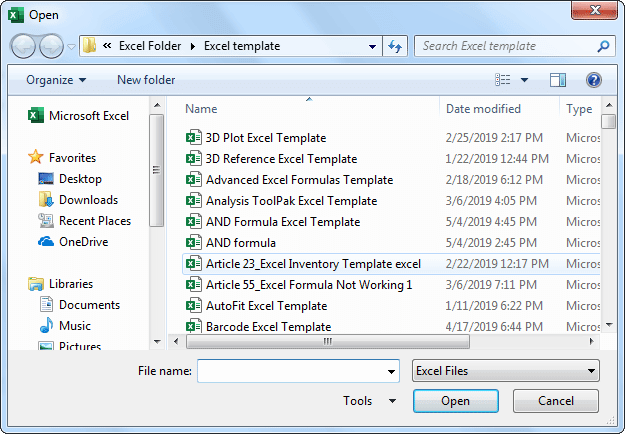Select the Excel template breadcrumb

click(x=242, y=46)
